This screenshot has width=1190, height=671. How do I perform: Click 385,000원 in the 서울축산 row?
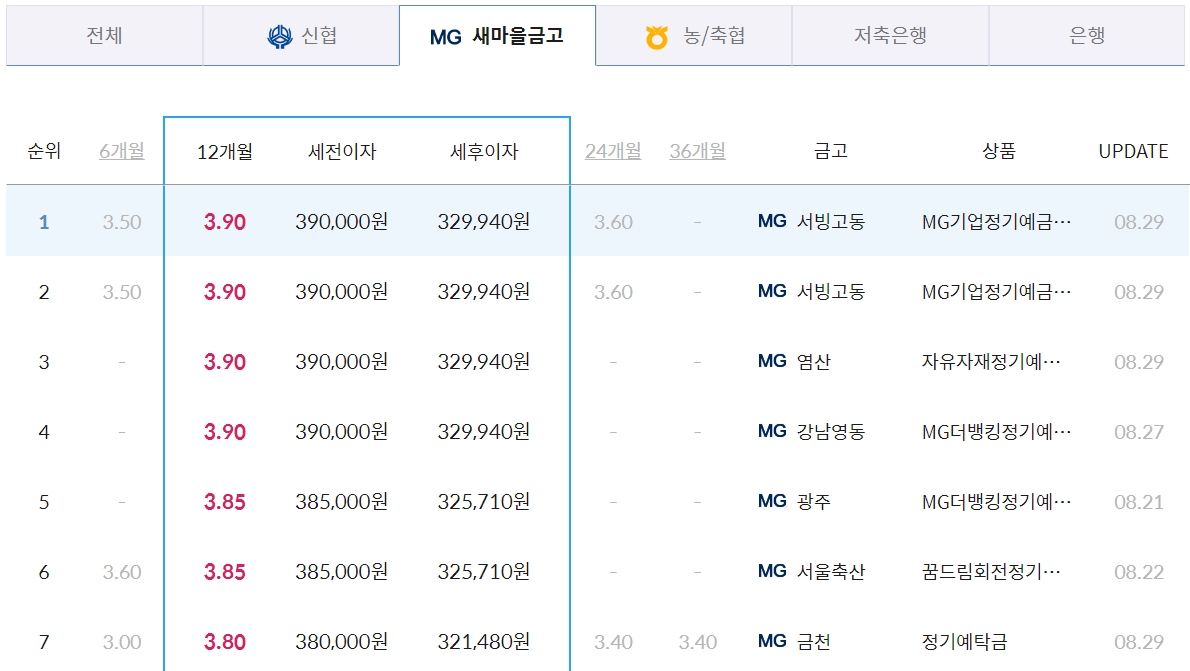click(342, 572)
